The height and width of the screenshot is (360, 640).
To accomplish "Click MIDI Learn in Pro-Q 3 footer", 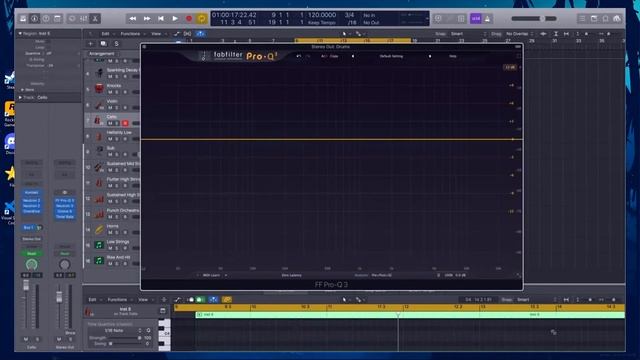I will click(211, 275).
